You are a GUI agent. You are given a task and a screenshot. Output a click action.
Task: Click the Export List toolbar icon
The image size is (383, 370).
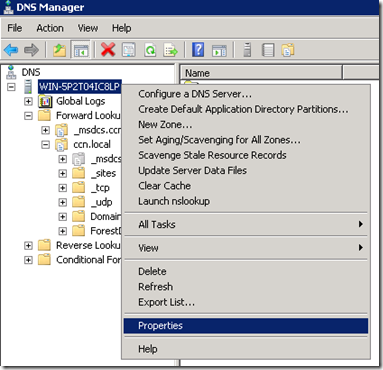[x=171, y=50]
